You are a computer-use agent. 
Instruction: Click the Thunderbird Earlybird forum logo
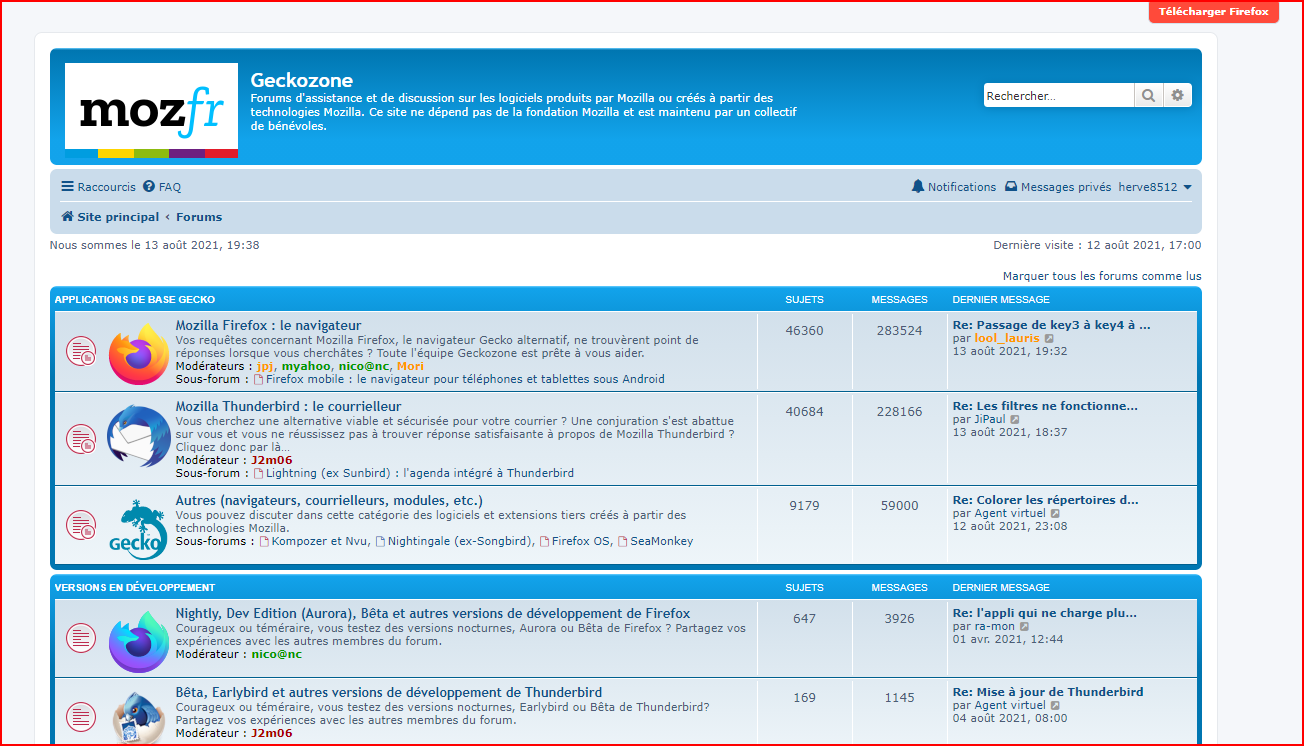[x=138, y=716]
